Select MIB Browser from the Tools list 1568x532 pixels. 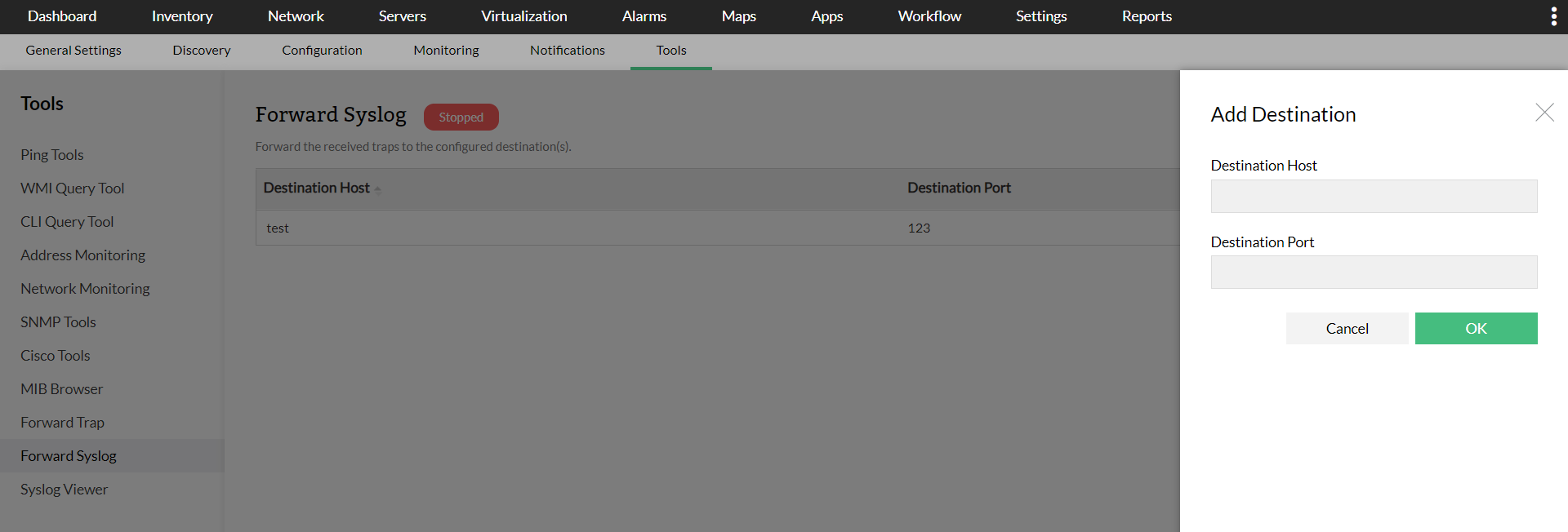tap(62, 389)
